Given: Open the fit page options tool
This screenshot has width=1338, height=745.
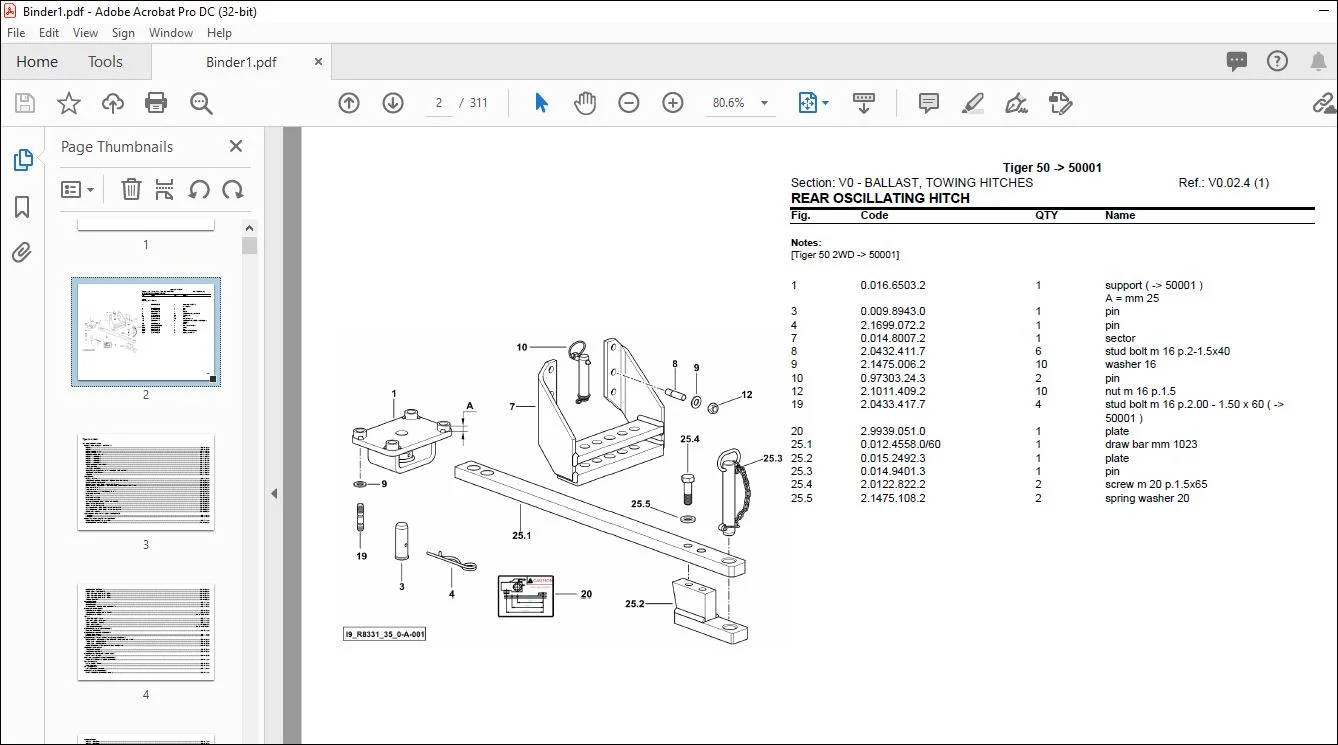Looking at the screenshot, I should tap(813, 103).
